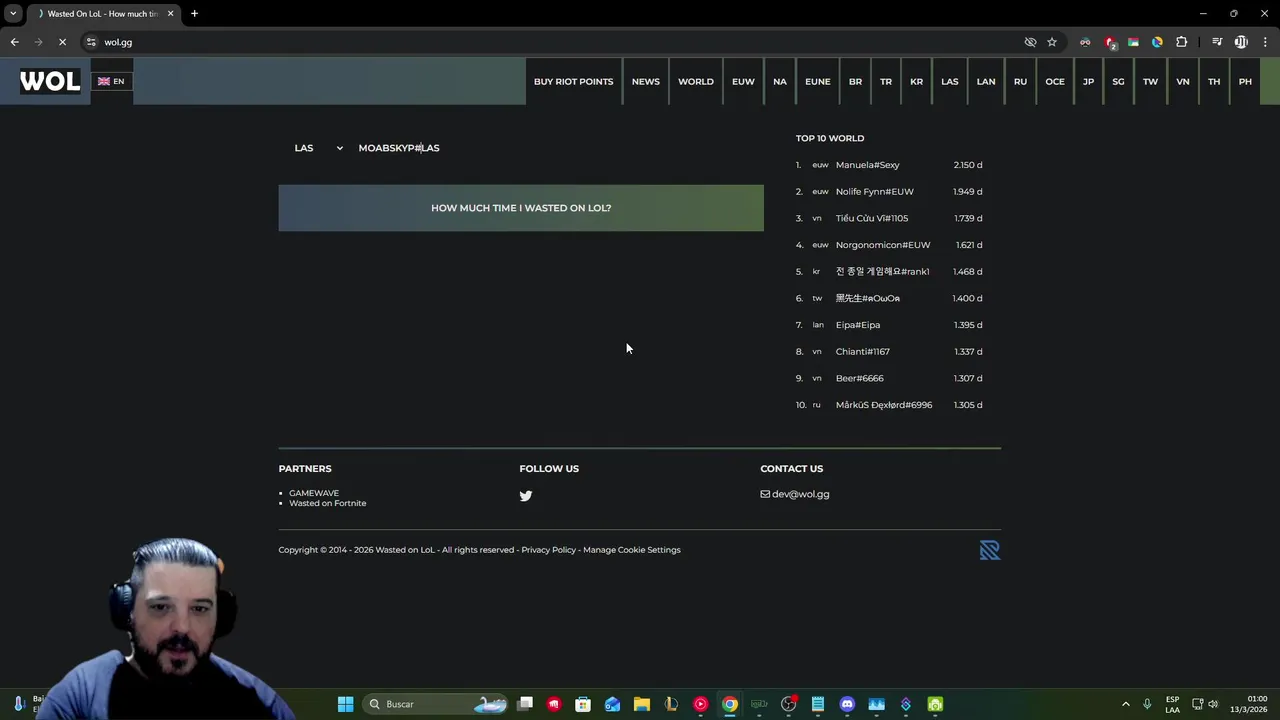Open the Windows Start menu
1280x720 pixels.
point(345,704)
